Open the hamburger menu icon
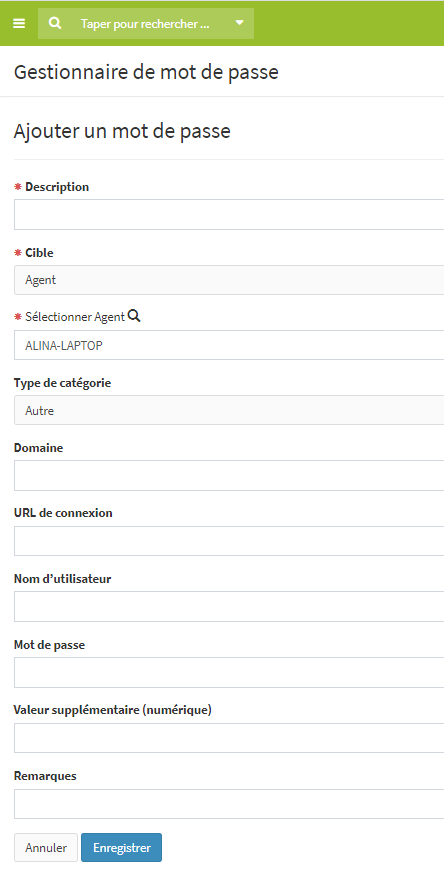The image size is (444, 877). [19, 23]
